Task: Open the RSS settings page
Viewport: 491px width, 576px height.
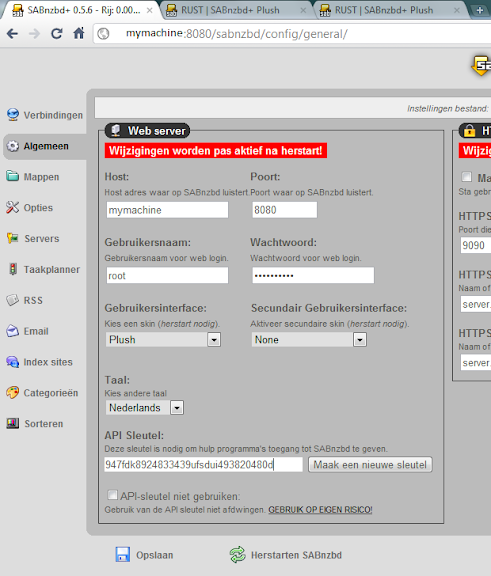Action: coord(33,300)
